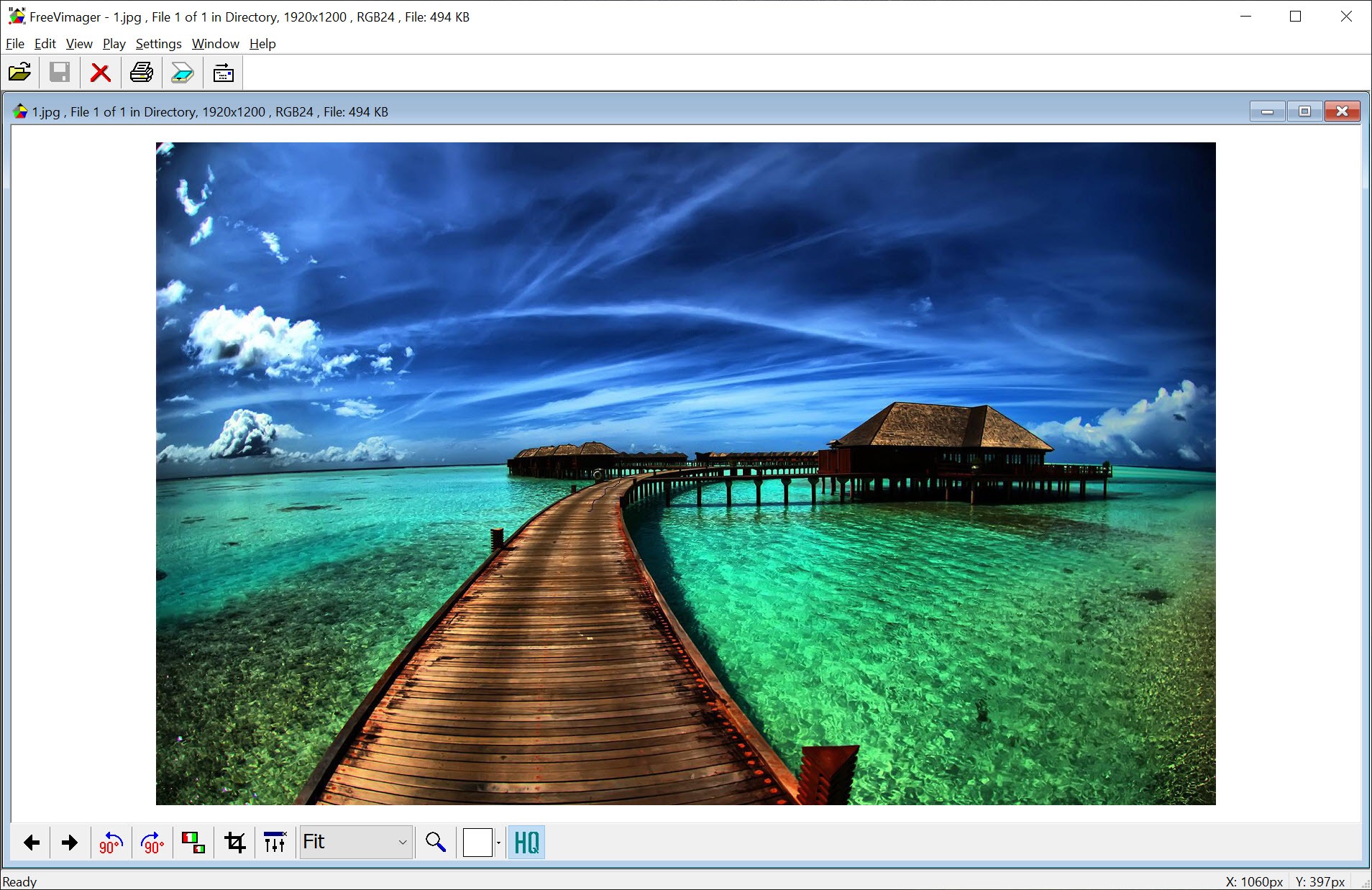Go to the next image with right arrow

(x=70, y=843)
